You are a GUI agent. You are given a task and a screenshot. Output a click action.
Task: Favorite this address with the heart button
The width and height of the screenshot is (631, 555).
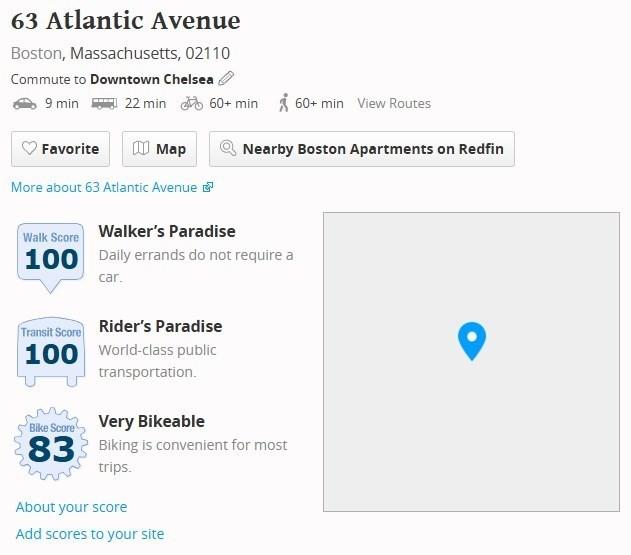coord(60,149)
